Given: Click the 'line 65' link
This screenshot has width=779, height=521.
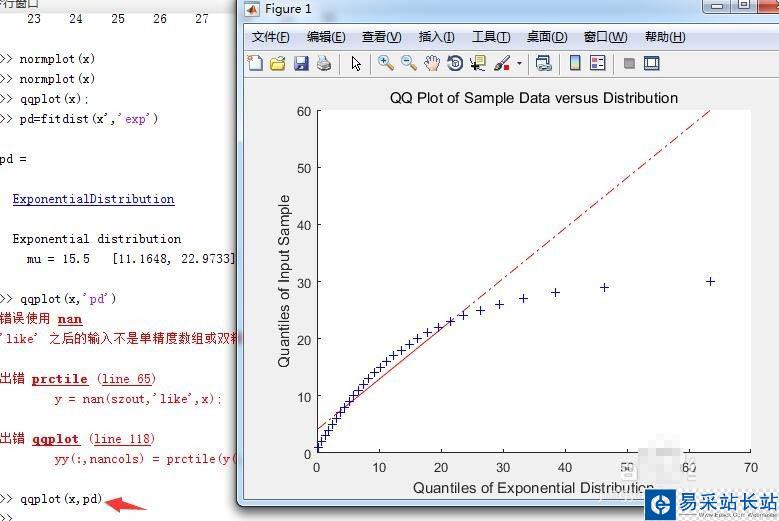Looking at the screenshot, I should point(126,379).
